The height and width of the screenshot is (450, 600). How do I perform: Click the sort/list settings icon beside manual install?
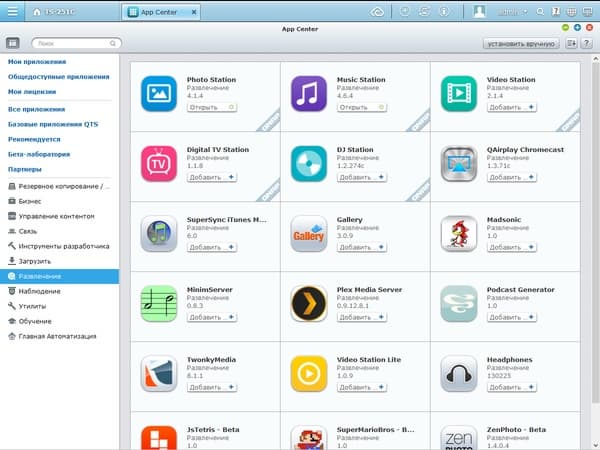[x=571, y=43]
